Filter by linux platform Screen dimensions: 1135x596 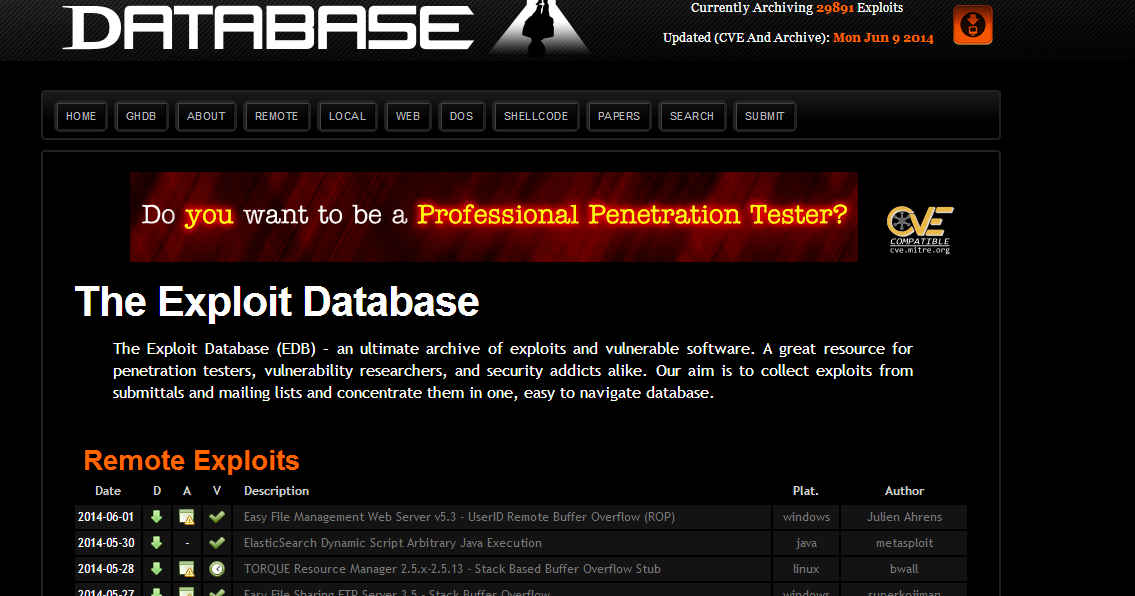coord(806,569)
